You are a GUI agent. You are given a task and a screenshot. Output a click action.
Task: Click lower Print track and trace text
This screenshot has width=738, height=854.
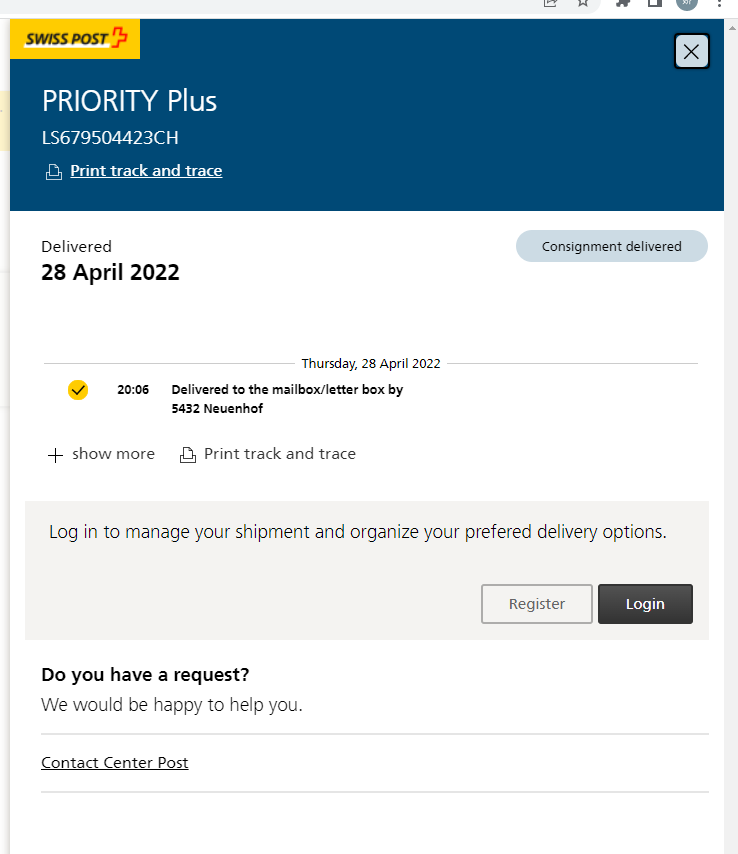coord(280,454)
